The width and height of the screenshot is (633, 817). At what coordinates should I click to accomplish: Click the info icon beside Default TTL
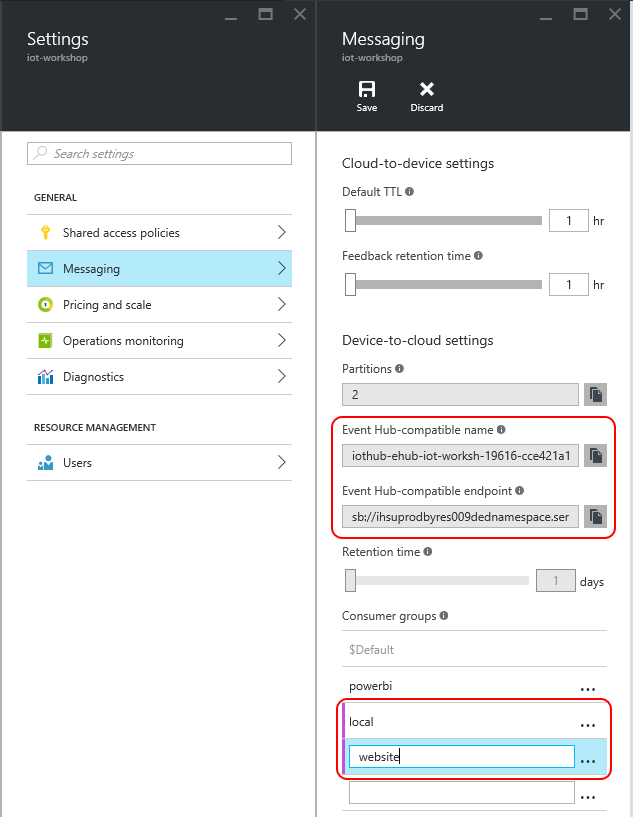[x=410, y=192]
